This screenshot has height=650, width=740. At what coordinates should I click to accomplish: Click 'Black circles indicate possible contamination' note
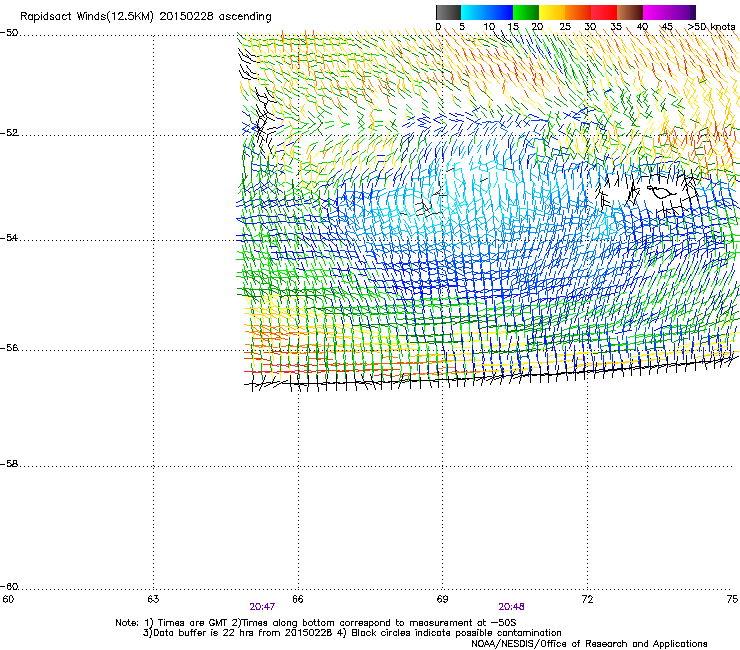pos(456,633)
